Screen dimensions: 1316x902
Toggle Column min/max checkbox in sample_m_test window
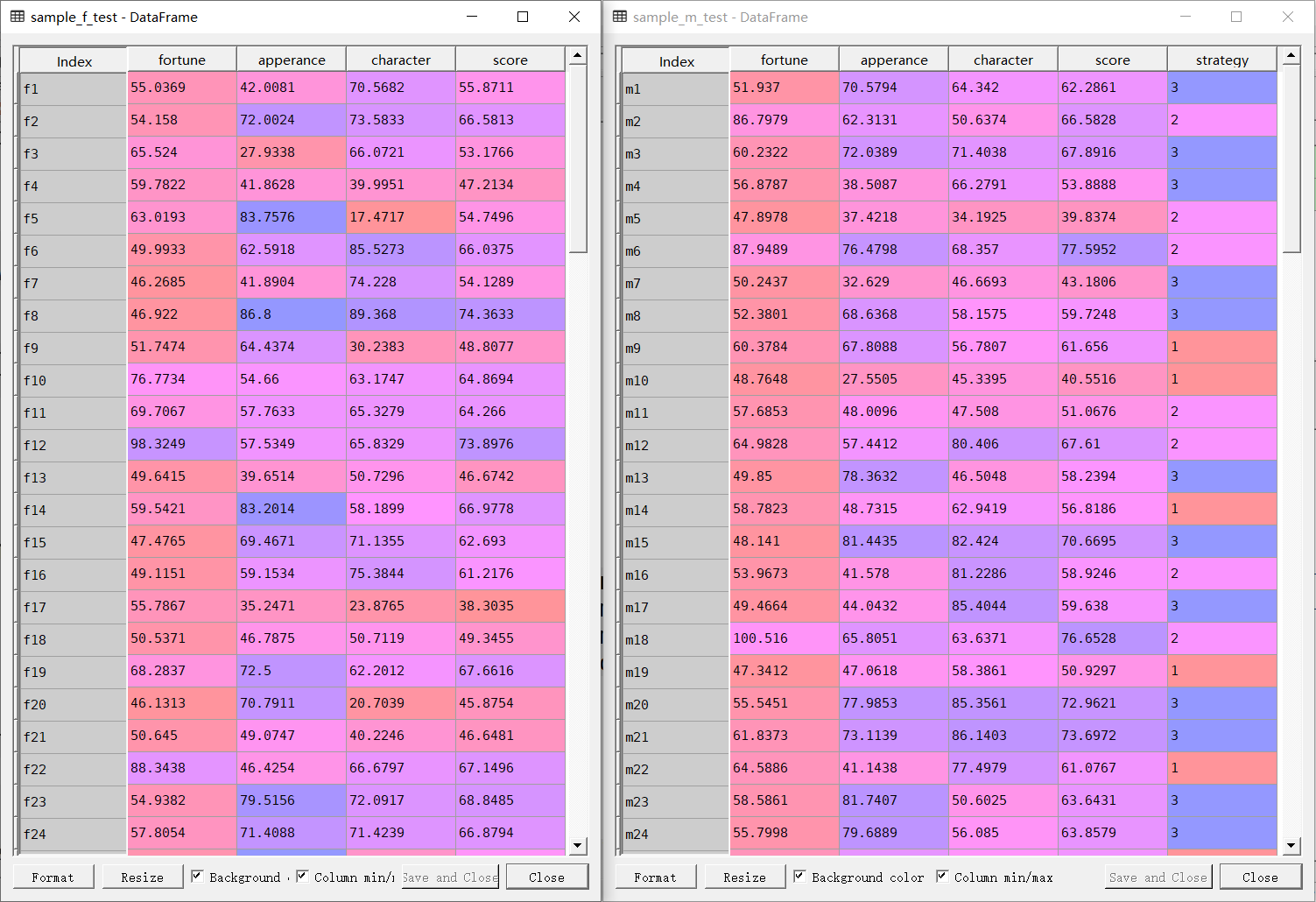942,876
